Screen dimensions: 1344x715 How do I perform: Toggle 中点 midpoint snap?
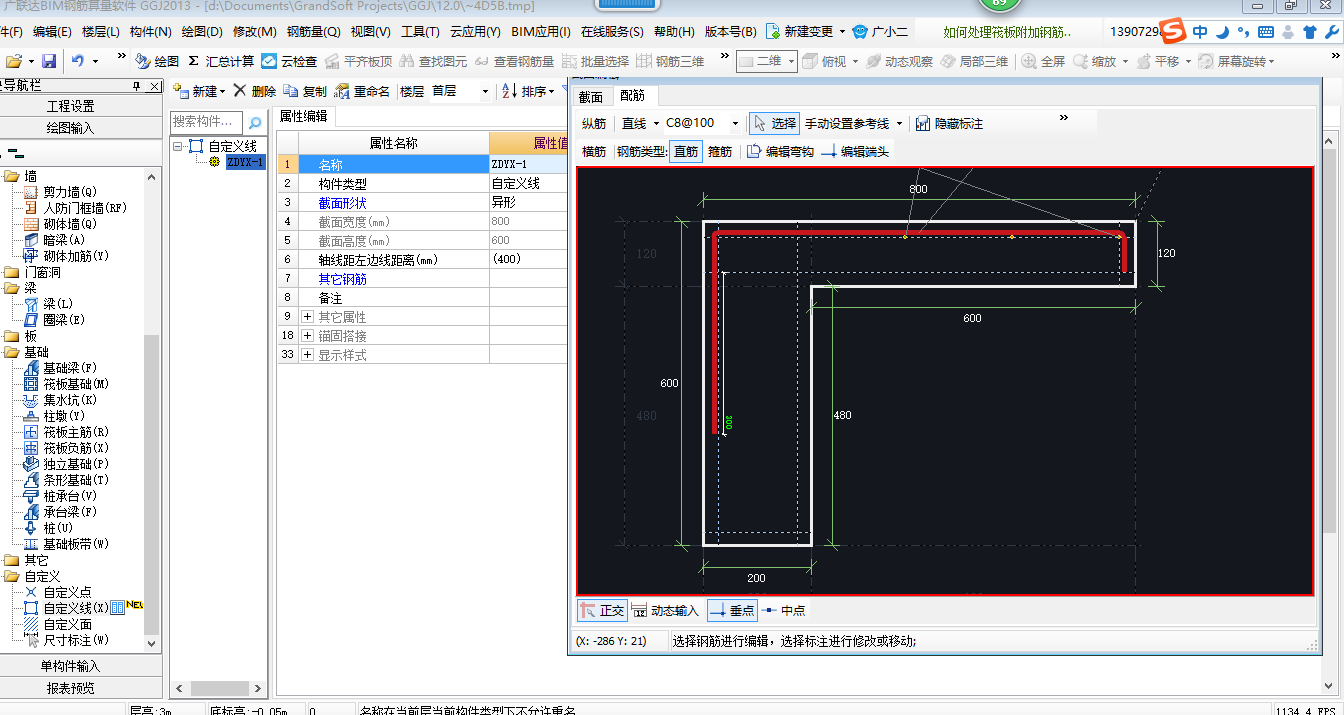784,610
